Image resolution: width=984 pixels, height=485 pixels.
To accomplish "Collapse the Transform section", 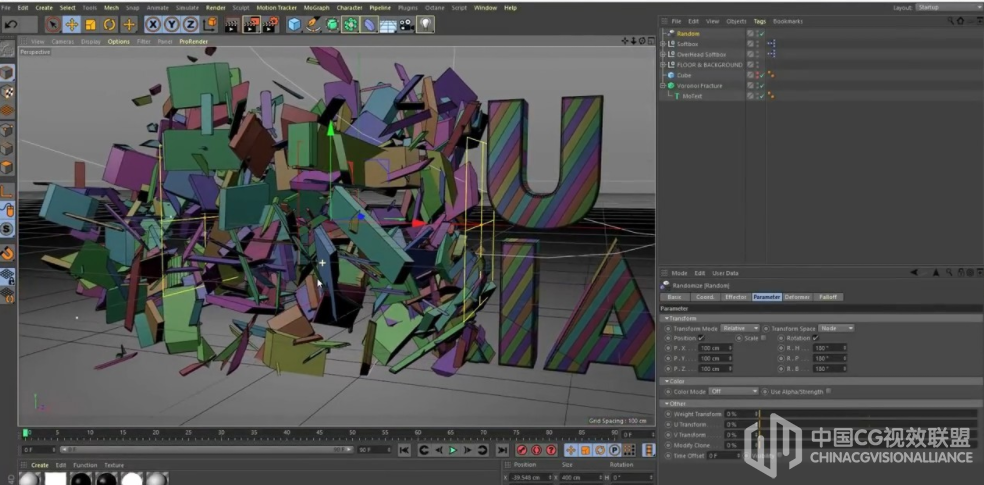I will 667,319.
